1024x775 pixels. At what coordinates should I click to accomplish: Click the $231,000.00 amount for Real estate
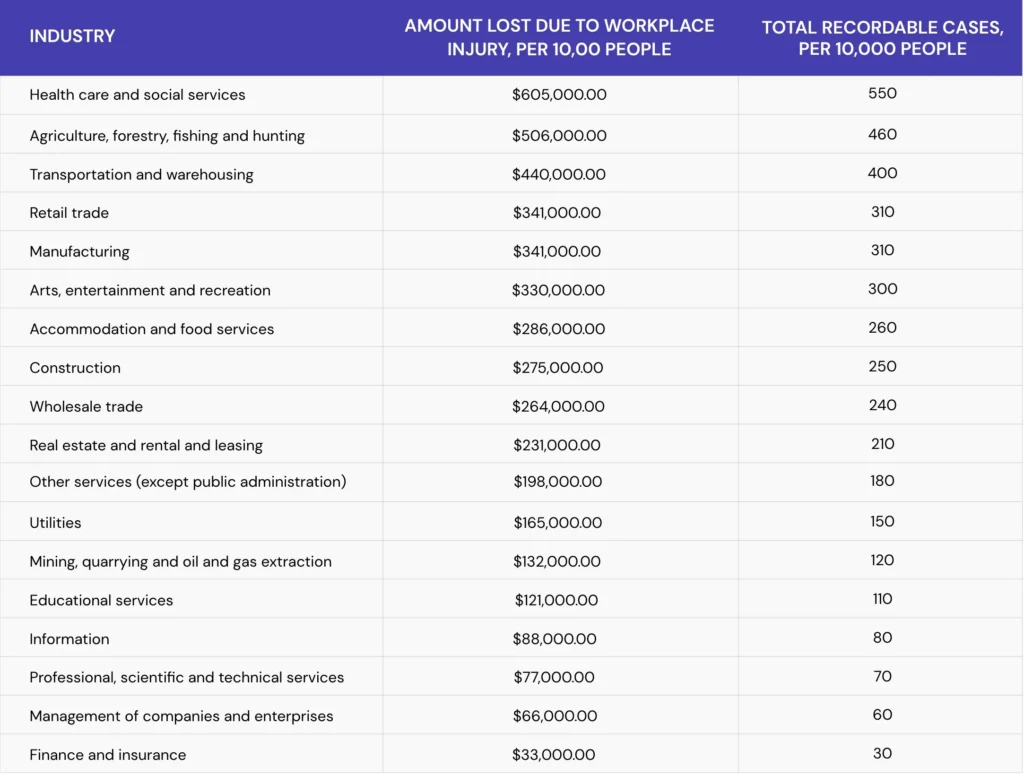(x=557, y=446)
